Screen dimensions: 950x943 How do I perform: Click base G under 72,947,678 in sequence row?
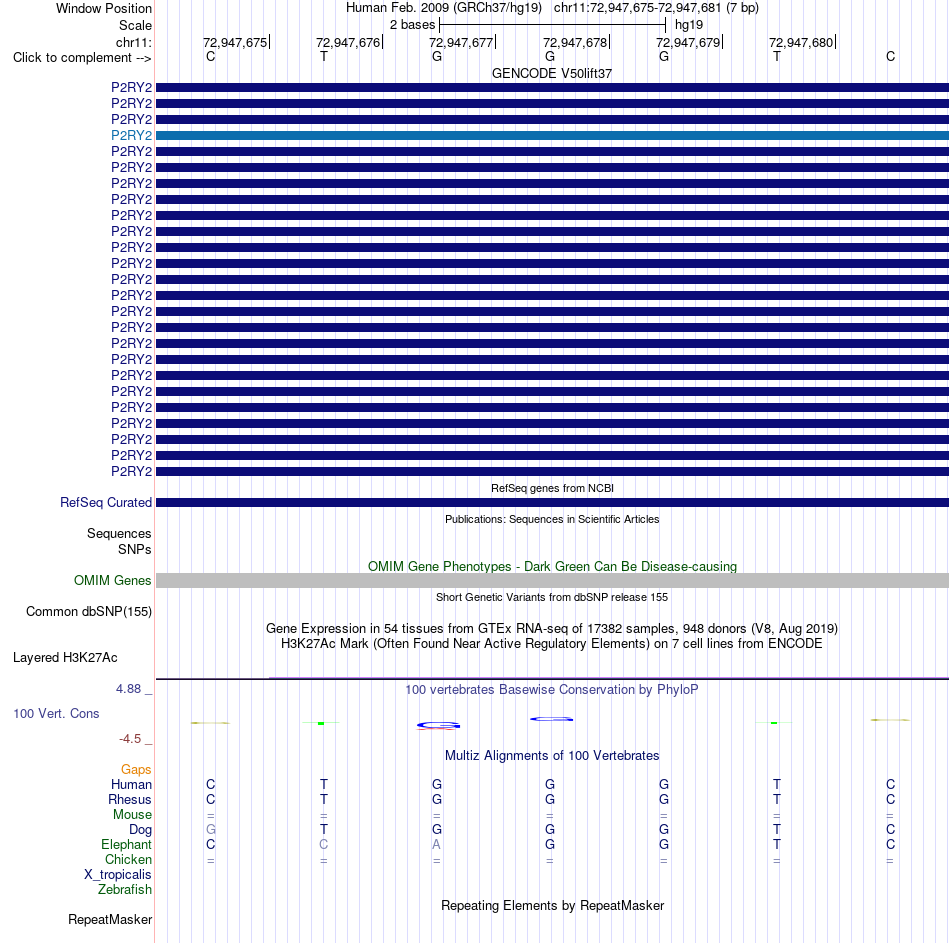(x=550, y=56)
